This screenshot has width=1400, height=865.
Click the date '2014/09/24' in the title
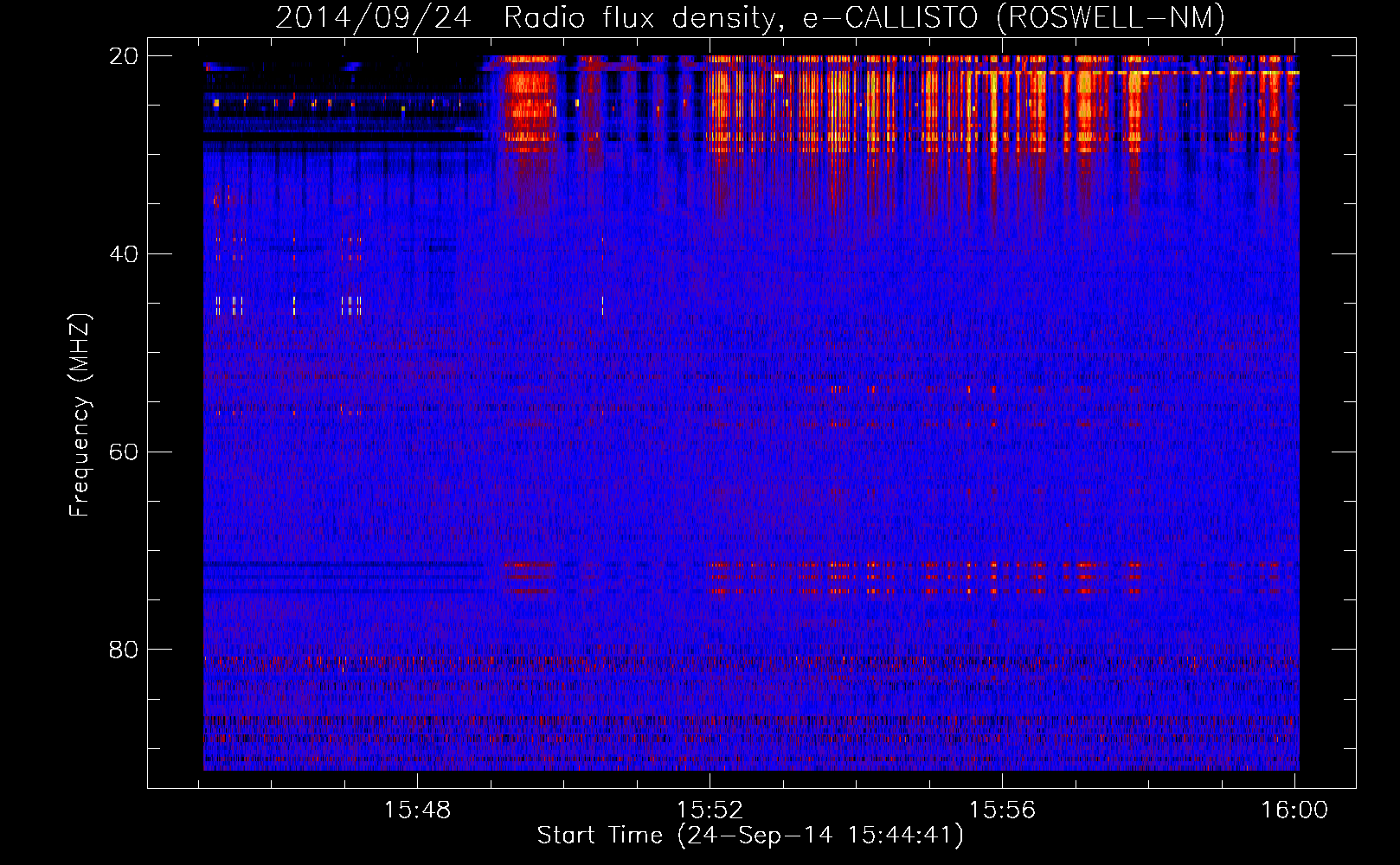point(373,17)
